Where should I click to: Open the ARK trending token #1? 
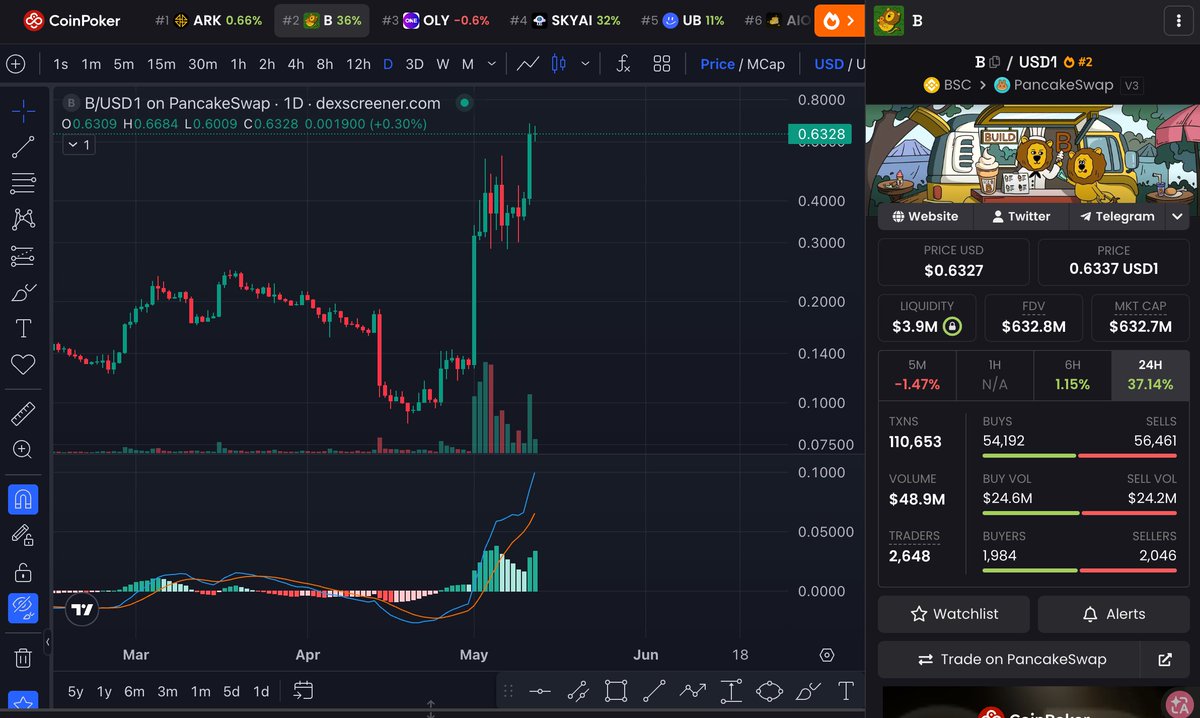coord(208,20)
